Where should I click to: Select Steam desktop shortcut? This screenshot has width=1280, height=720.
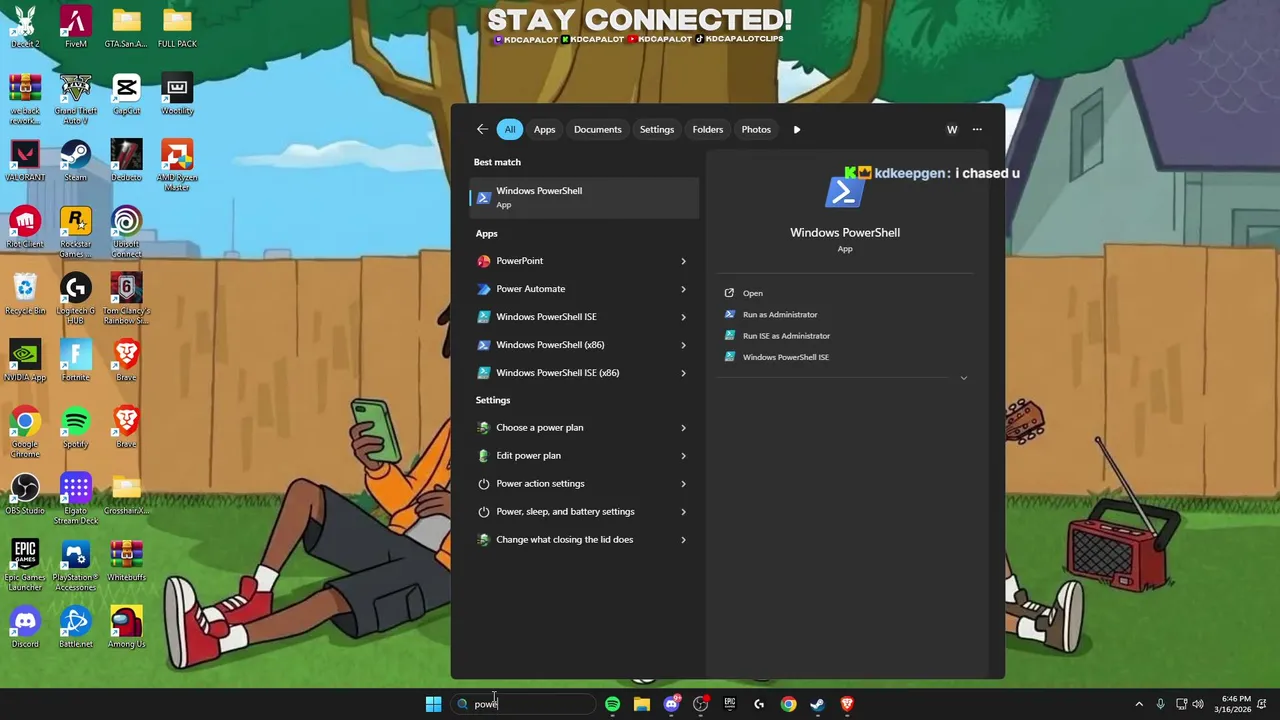tap(75, 161)
